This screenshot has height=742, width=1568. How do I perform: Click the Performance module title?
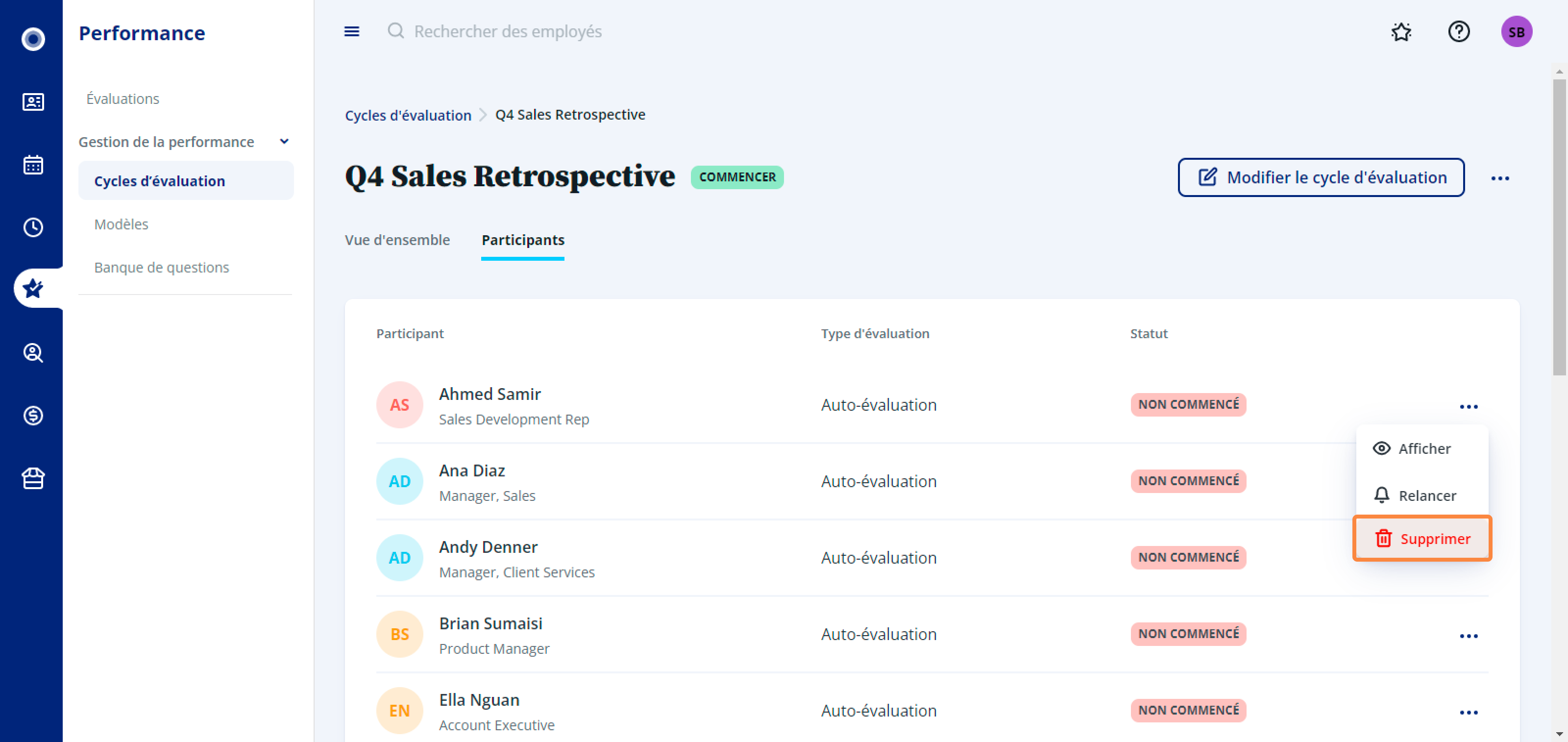click(x=142, y=33)
